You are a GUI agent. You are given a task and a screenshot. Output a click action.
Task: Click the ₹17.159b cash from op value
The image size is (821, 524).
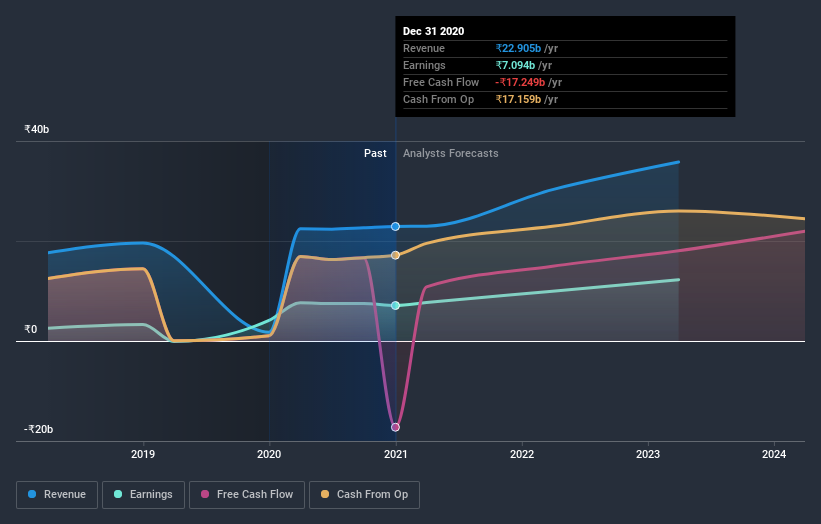point(518,99)
